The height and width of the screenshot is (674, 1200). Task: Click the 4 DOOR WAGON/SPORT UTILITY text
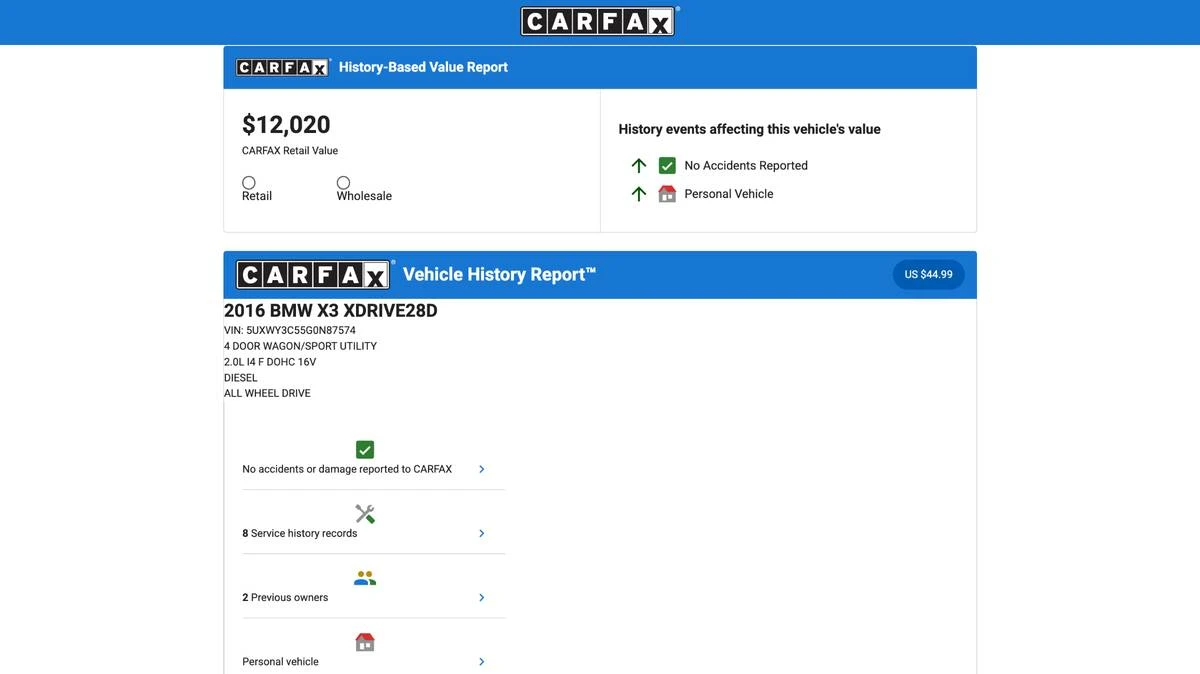[x=301, y=346]
